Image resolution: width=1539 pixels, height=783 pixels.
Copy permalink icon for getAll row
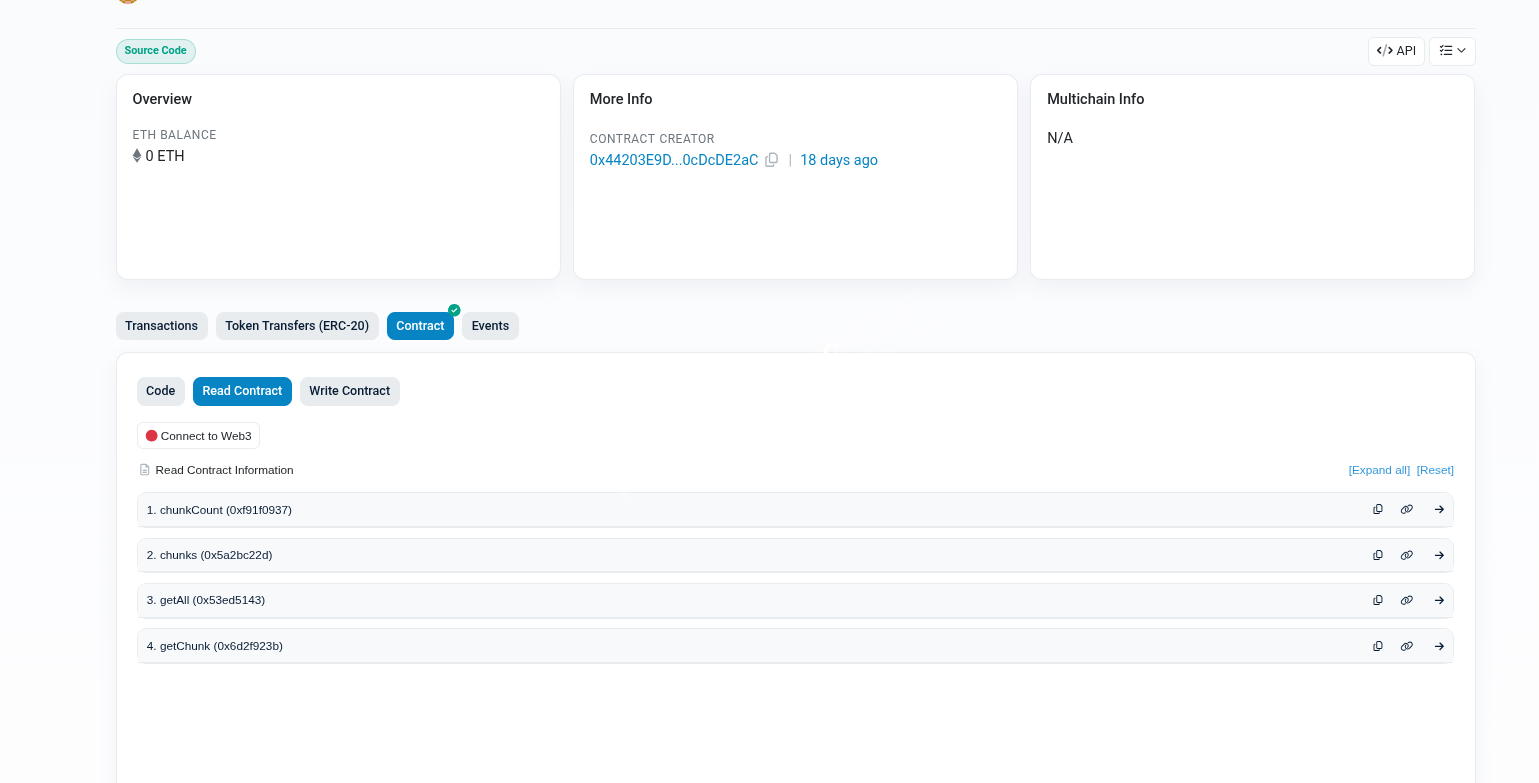coord(1407,600)
